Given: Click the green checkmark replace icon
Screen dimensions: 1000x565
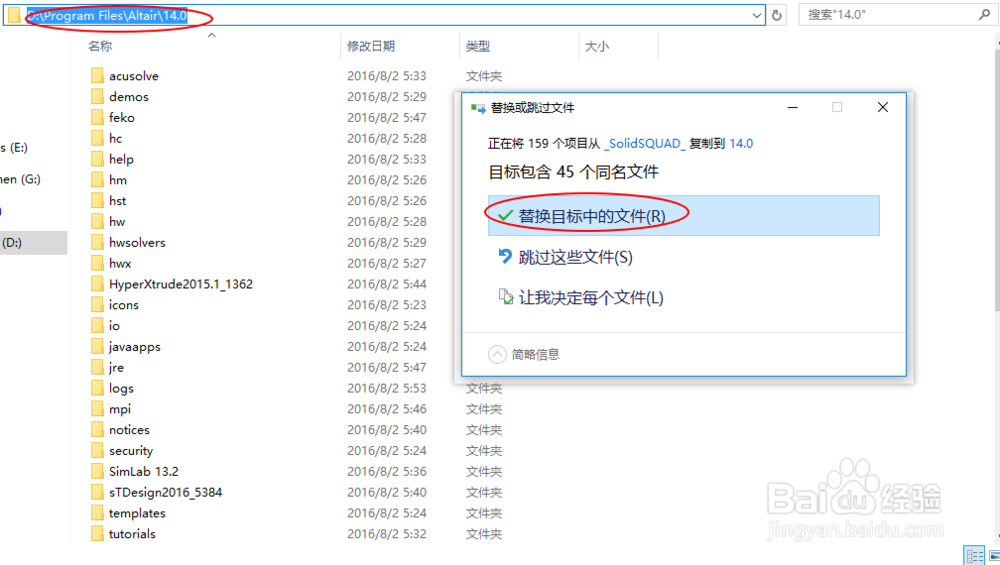Looking at the screenshot, I should (505, 216).
